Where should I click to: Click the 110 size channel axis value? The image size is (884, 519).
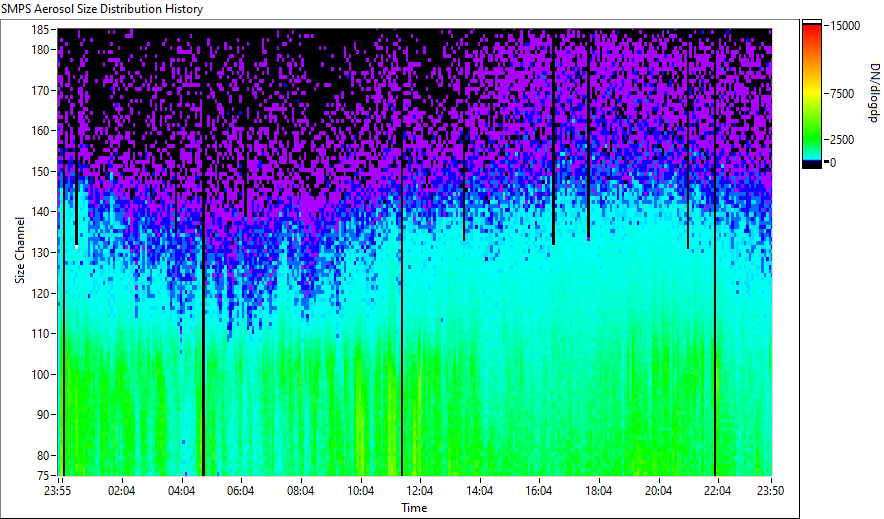pos(42,334)
